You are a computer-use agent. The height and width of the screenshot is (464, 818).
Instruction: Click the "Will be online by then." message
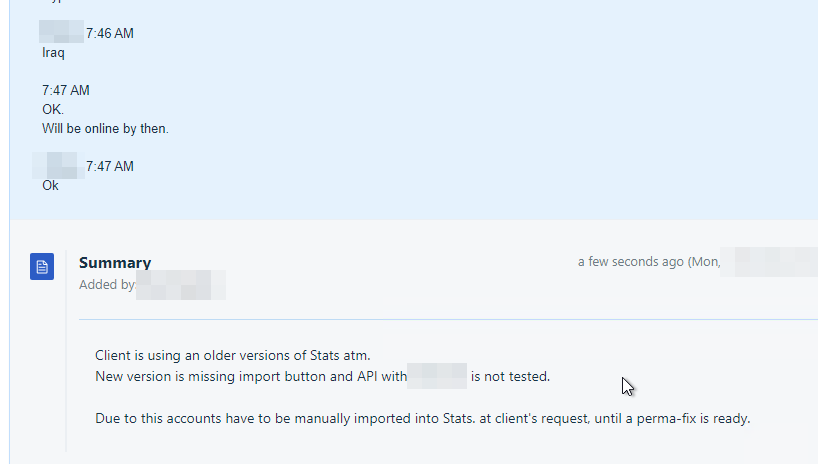(105, 128)
